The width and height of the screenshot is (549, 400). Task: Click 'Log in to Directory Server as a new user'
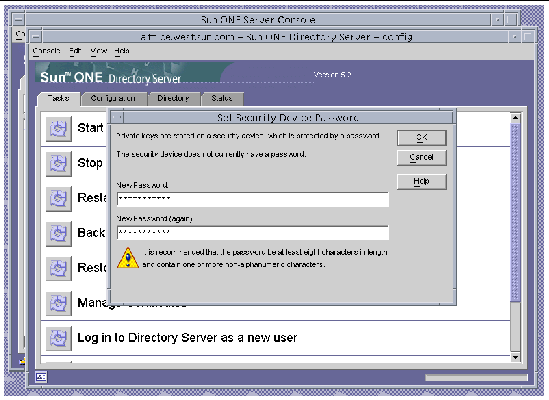[x=187, y=338]
